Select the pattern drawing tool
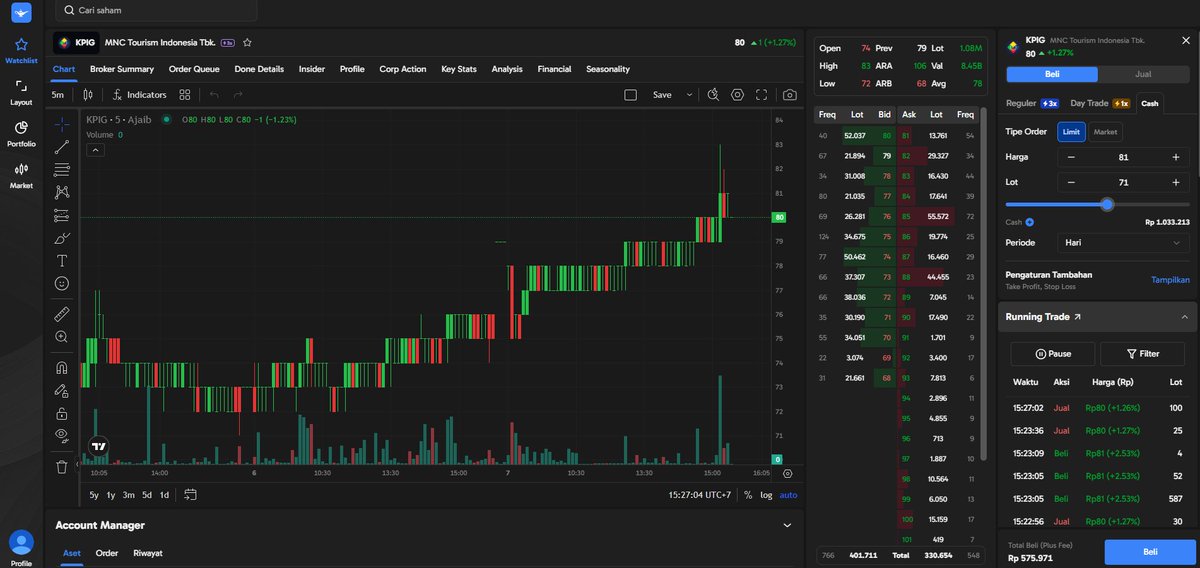Image resolution: width=1200 pixels, height=568 pixels. click(62, 192)
